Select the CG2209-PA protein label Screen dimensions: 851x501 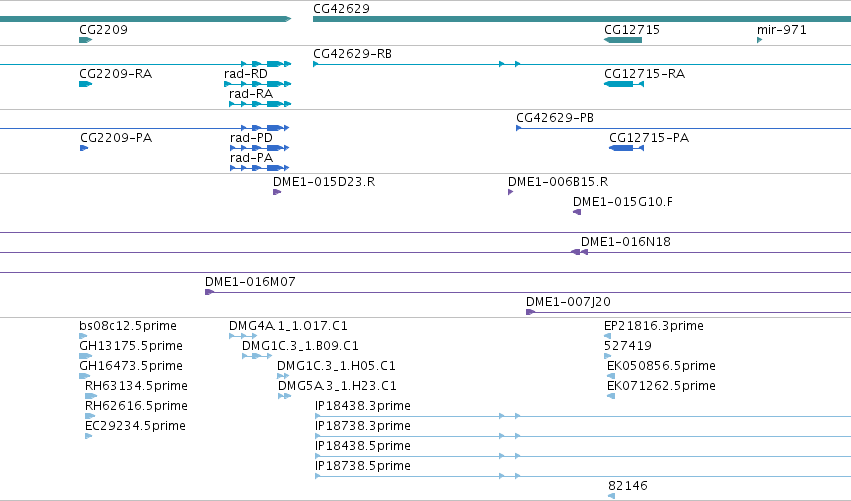[x=116, y=137]
